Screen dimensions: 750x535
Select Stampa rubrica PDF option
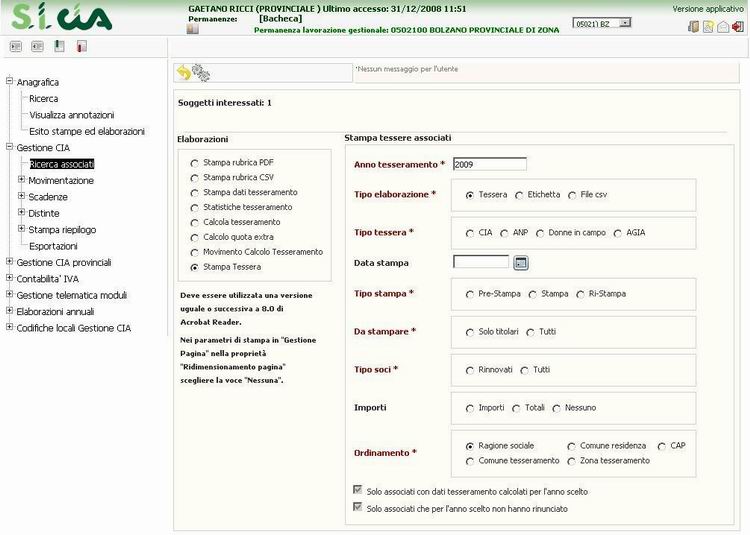pos(194,164)
